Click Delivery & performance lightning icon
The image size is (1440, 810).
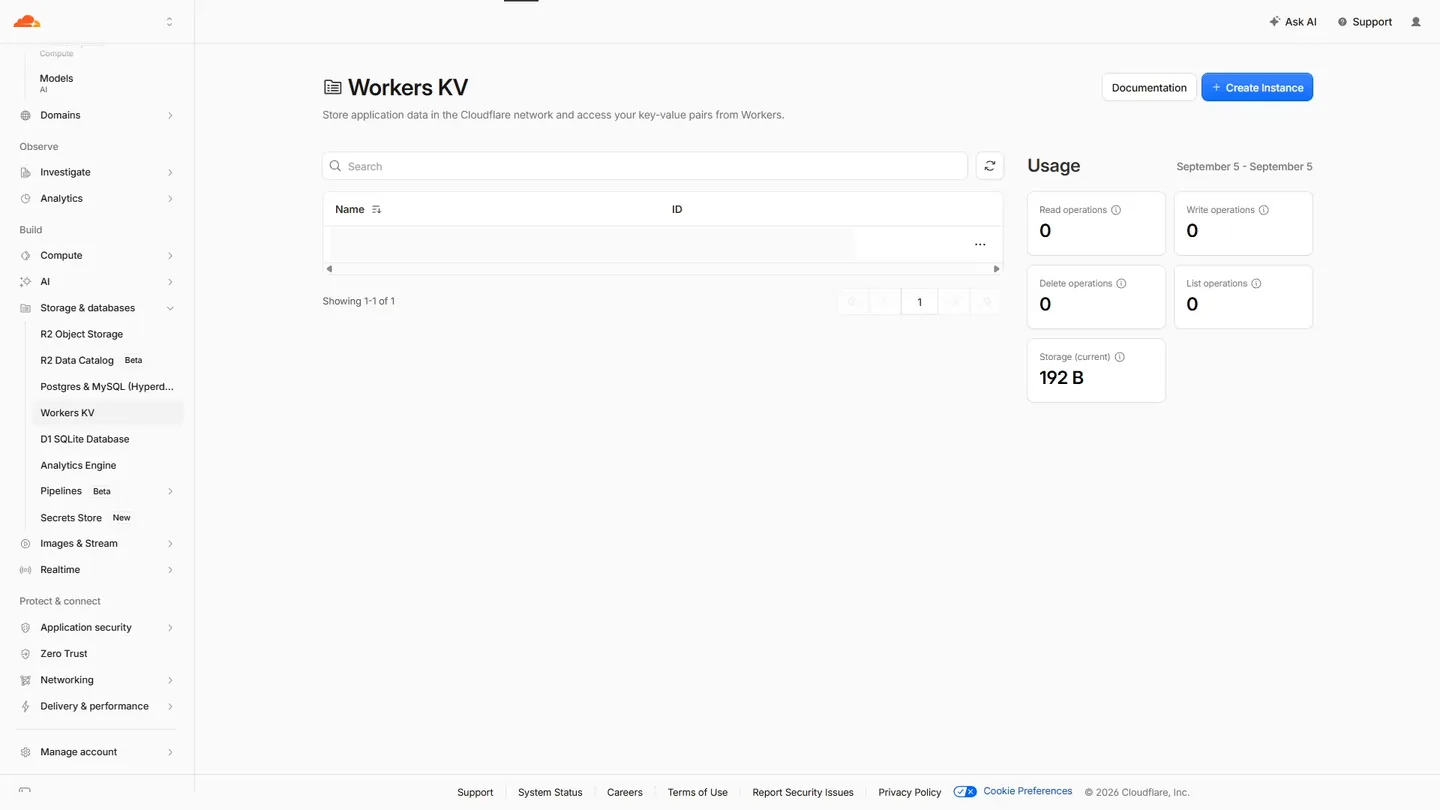(x=26, y=706)
